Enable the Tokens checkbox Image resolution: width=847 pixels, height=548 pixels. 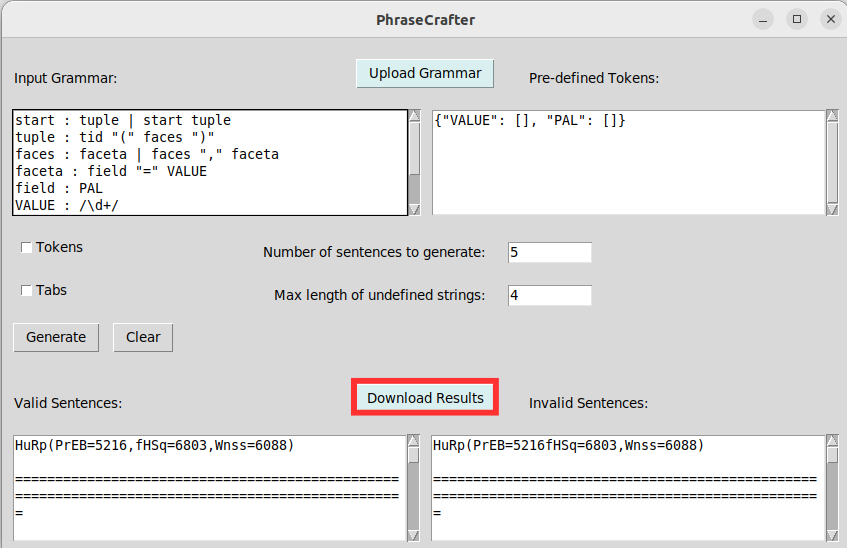click(27, 248)
